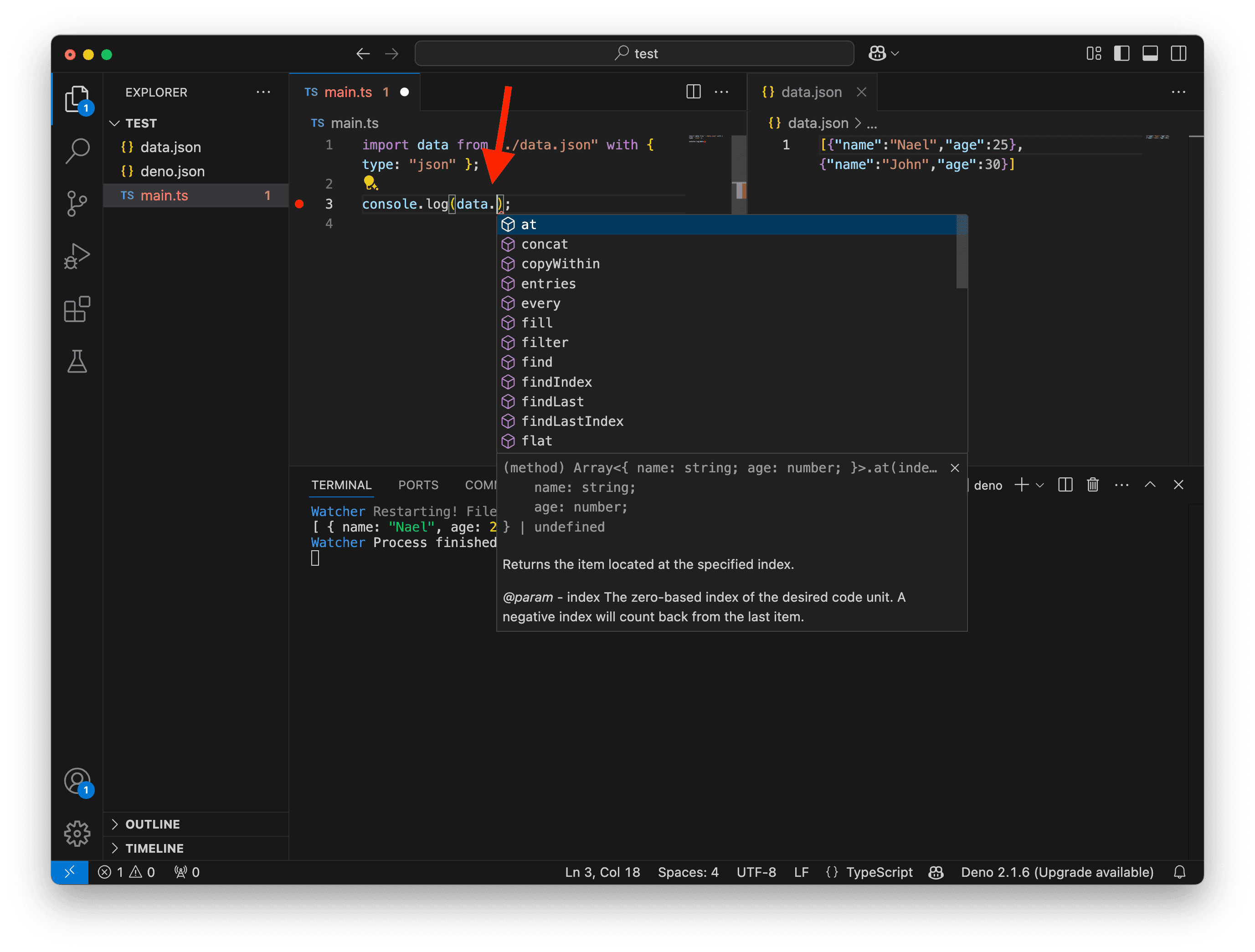Choose the copyWithin suggestion
Image resolution: width=1255 pixels, height=952 pixels.
tap(727, 264)
